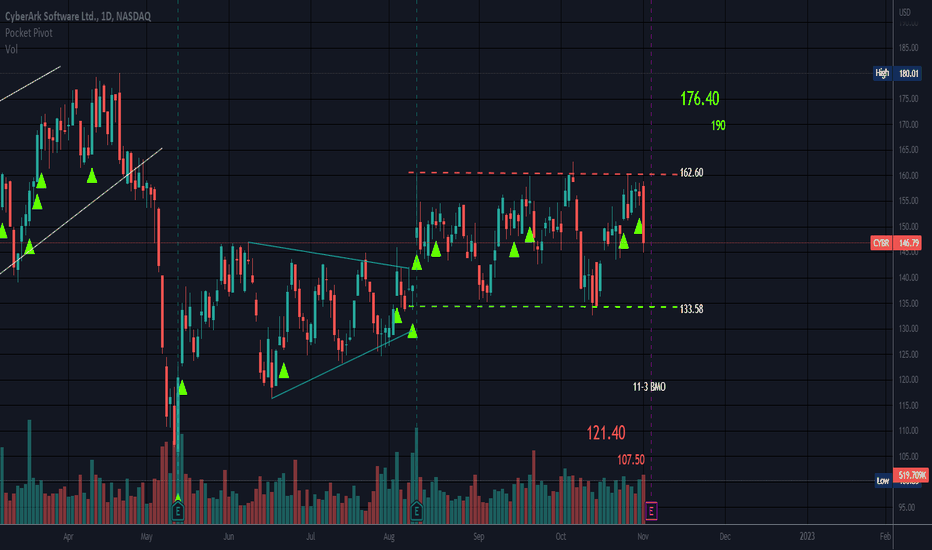Viewport: 932px width, 550px height.
Task: Select the Pocket Pivot indicator label
Action: [x=29, y=33]
